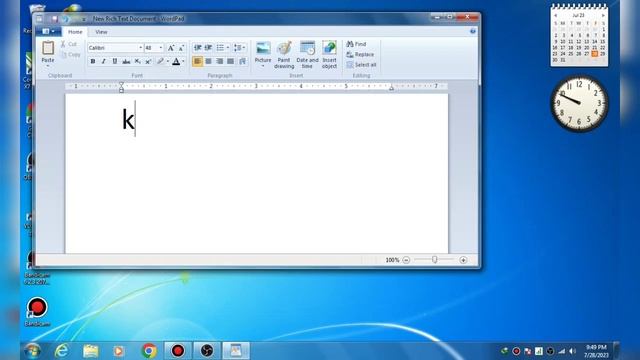This screenshot has width=640, height=360.
Task: Click the text color A icon
Action: click(x=176, y=61)
